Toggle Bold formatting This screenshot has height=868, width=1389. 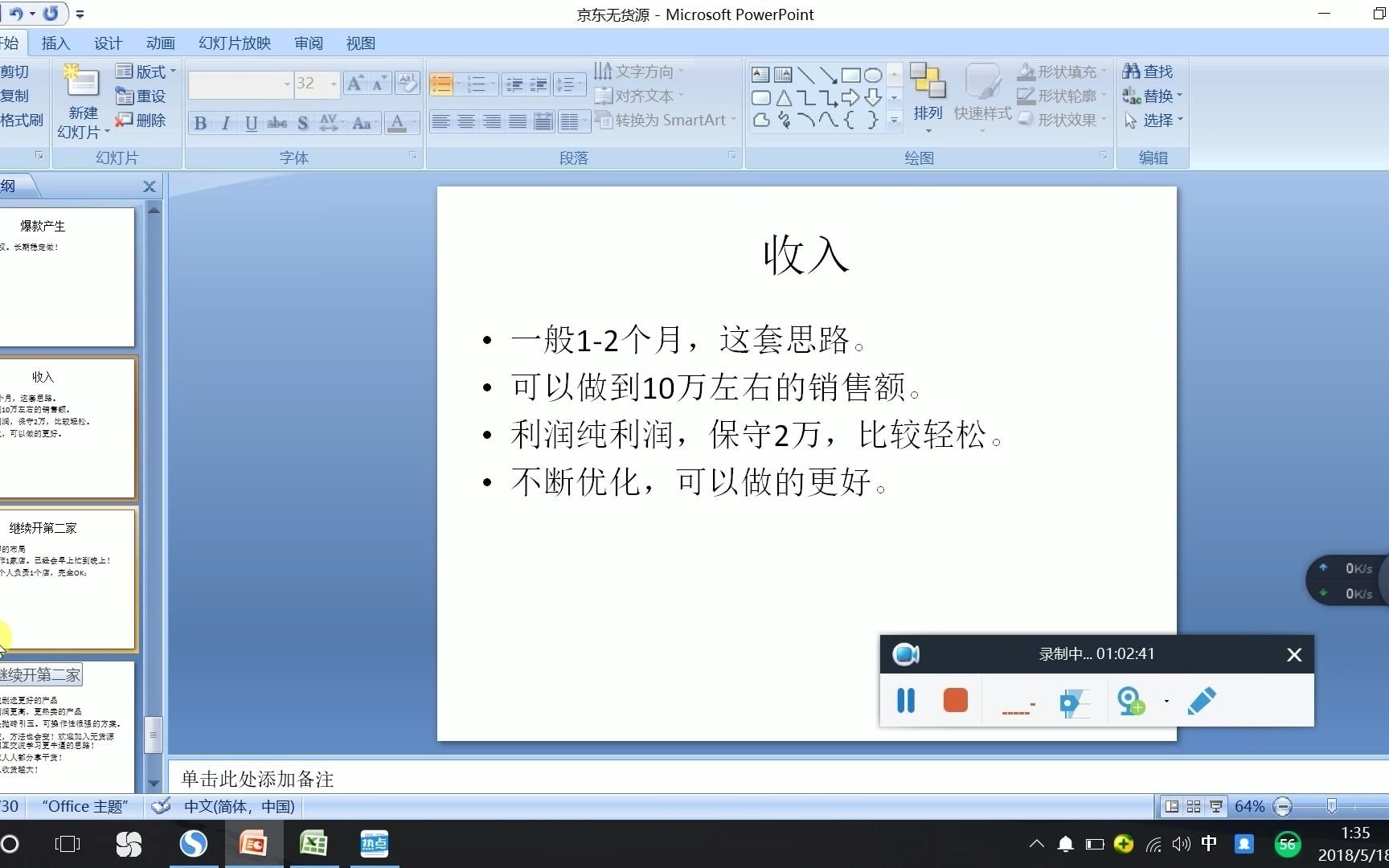click(x=200, y=123)
